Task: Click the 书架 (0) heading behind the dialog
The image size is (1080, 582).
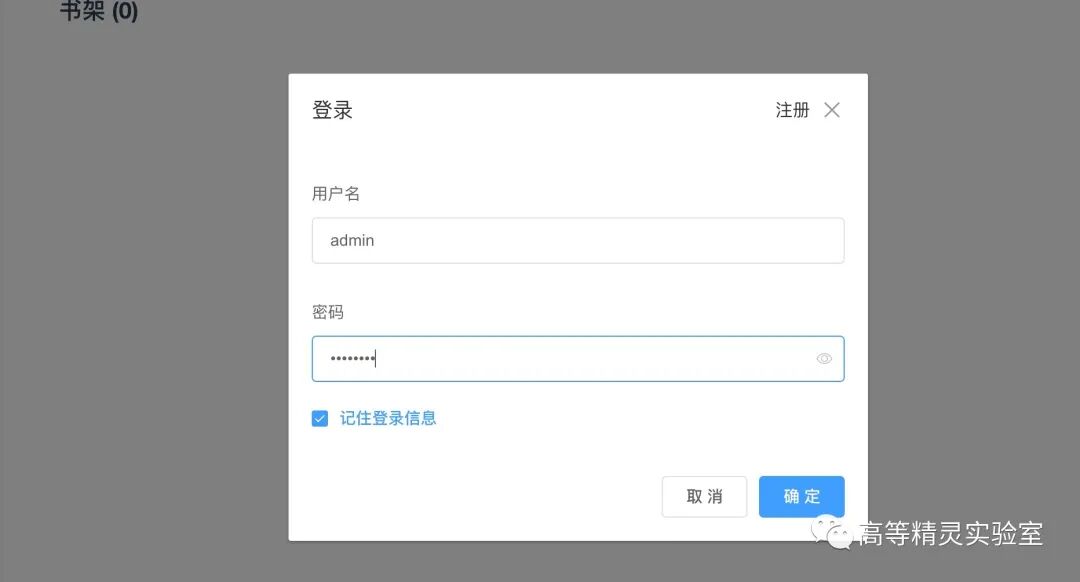Action: tap(99, 11)
